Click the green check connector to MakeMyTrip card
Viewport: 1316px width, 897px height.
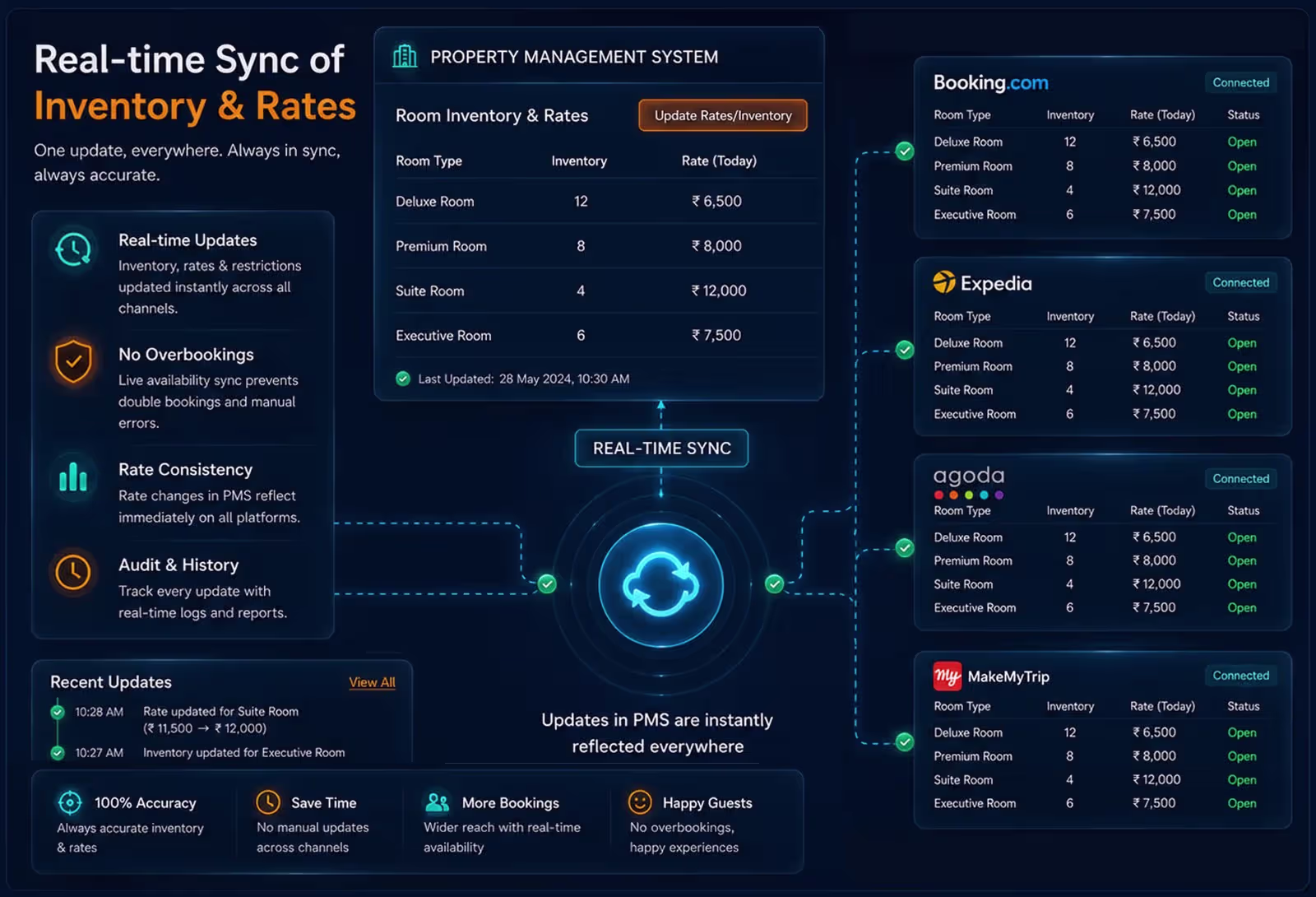click(905, 742)
